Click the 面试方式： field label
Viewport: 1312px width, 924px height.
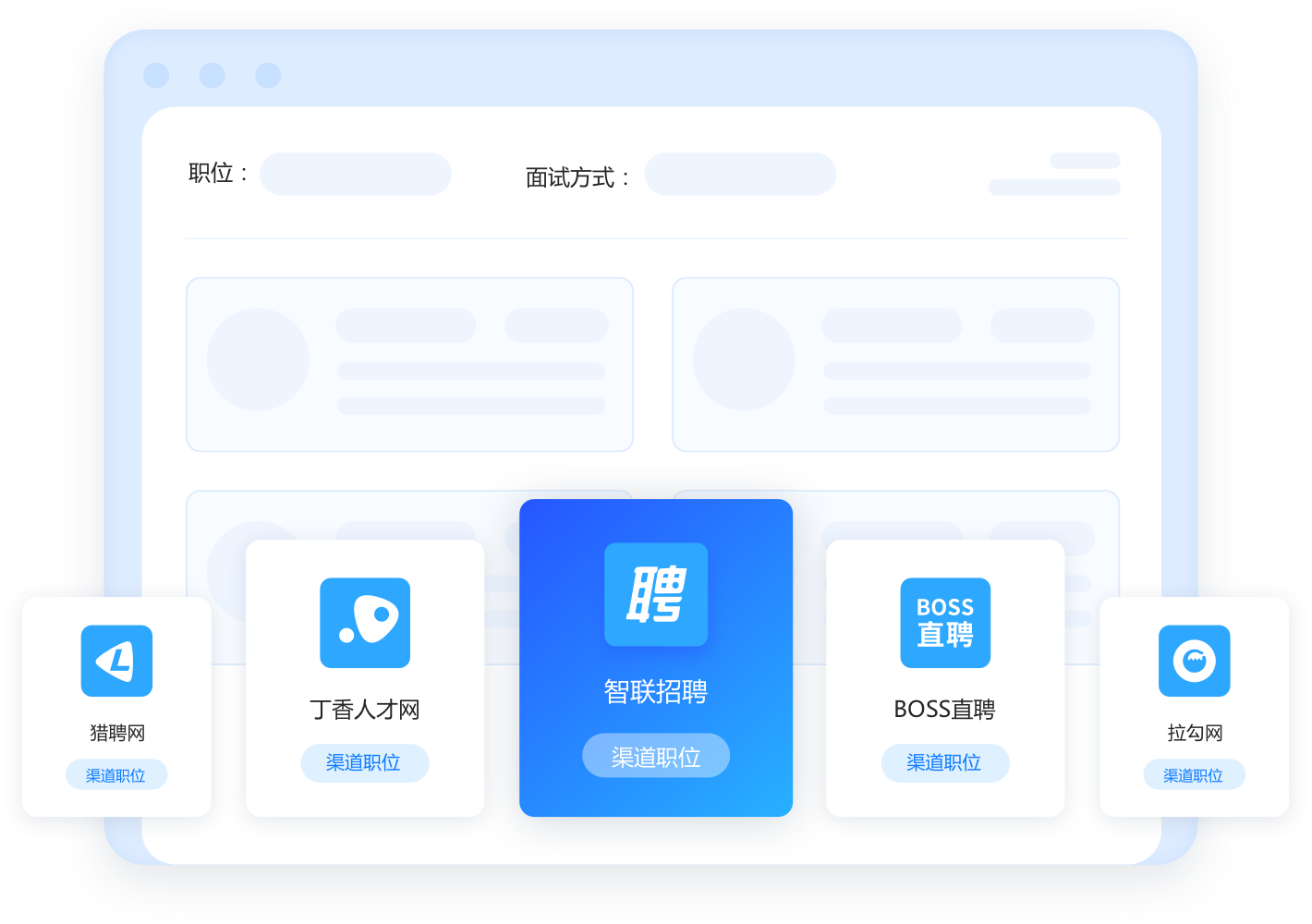[x=577, y=177]
